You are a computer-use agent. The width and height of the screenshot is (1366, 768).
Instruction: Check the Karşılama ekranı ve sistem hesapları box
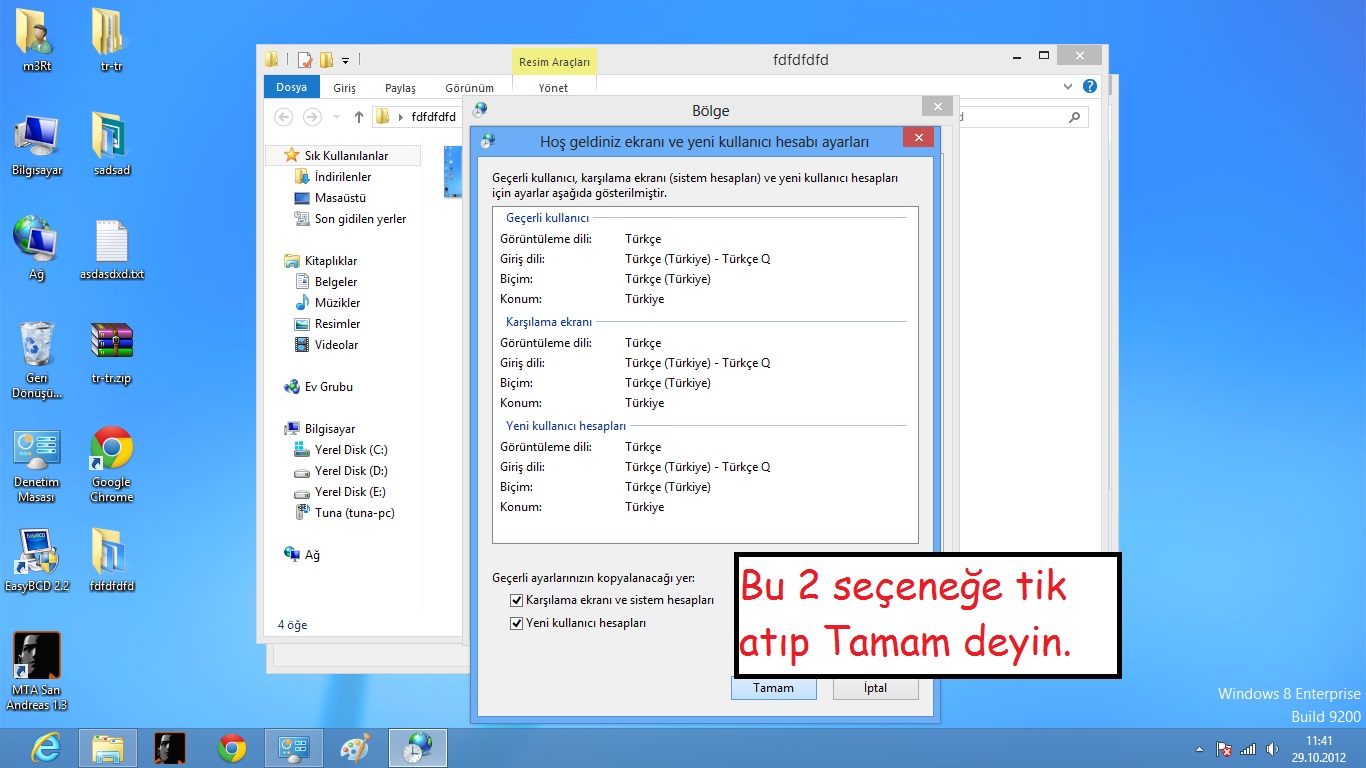[x=517, y=601]
